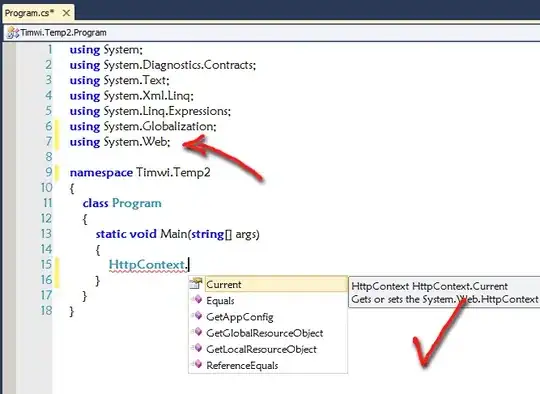The width and height of the screenshot is (540, 394).
Task: Click line number 13 in the margin
Action: (46, 234)
